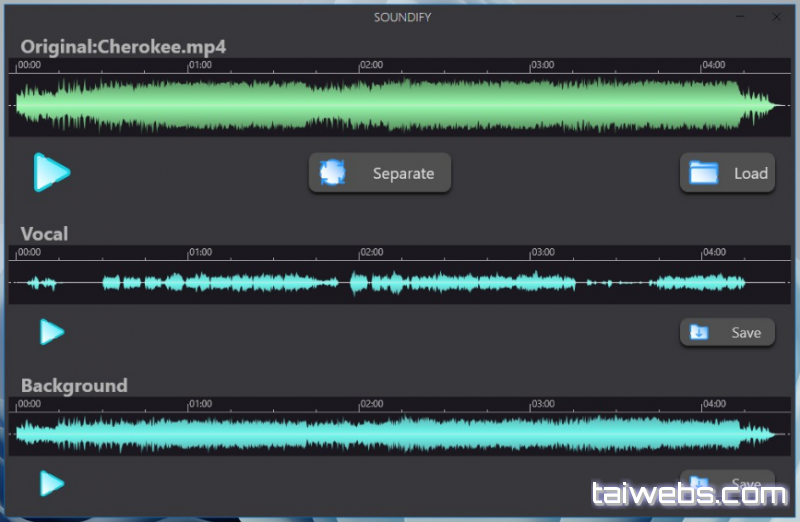
Task: Click the Original:Cherokee.mp4 title text
Action: 123,47
